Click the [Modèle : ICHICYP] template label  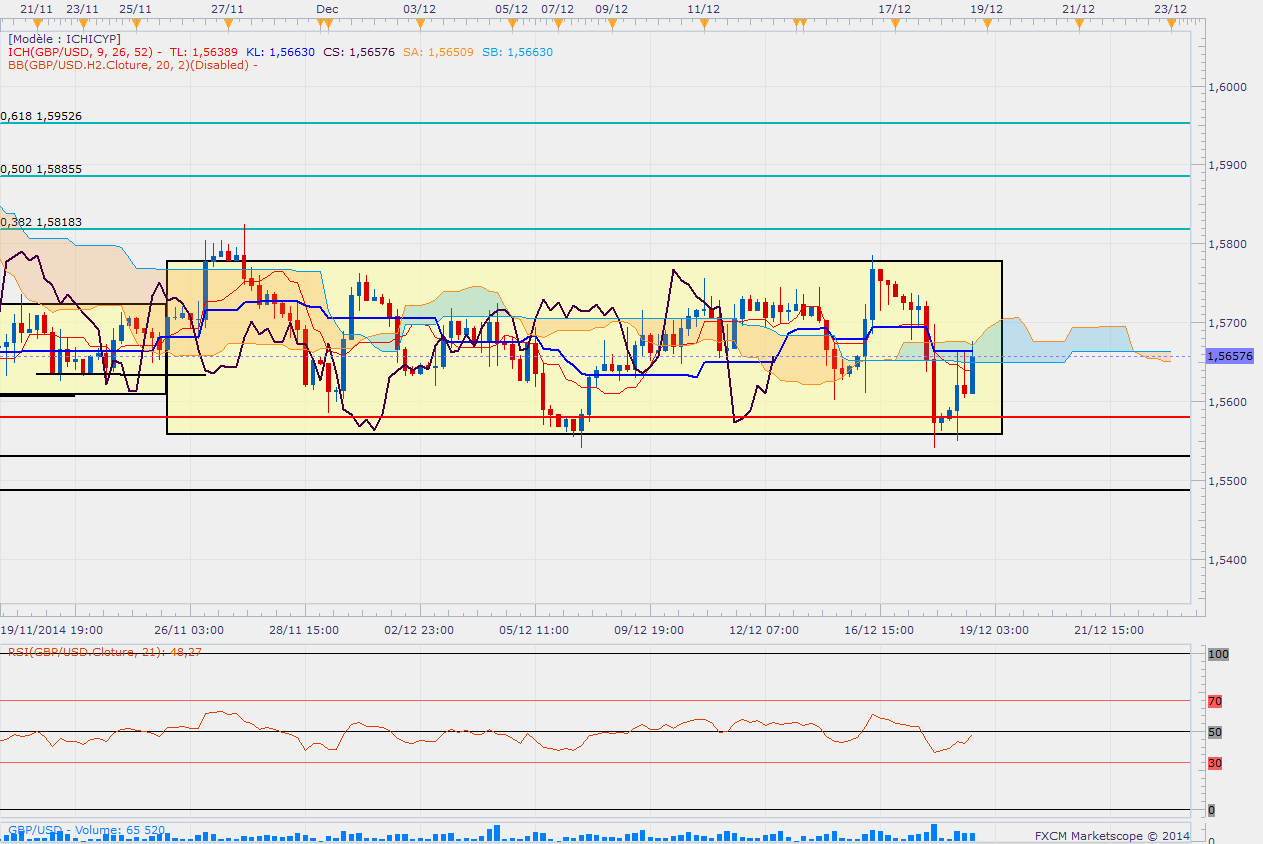point(64,38)
